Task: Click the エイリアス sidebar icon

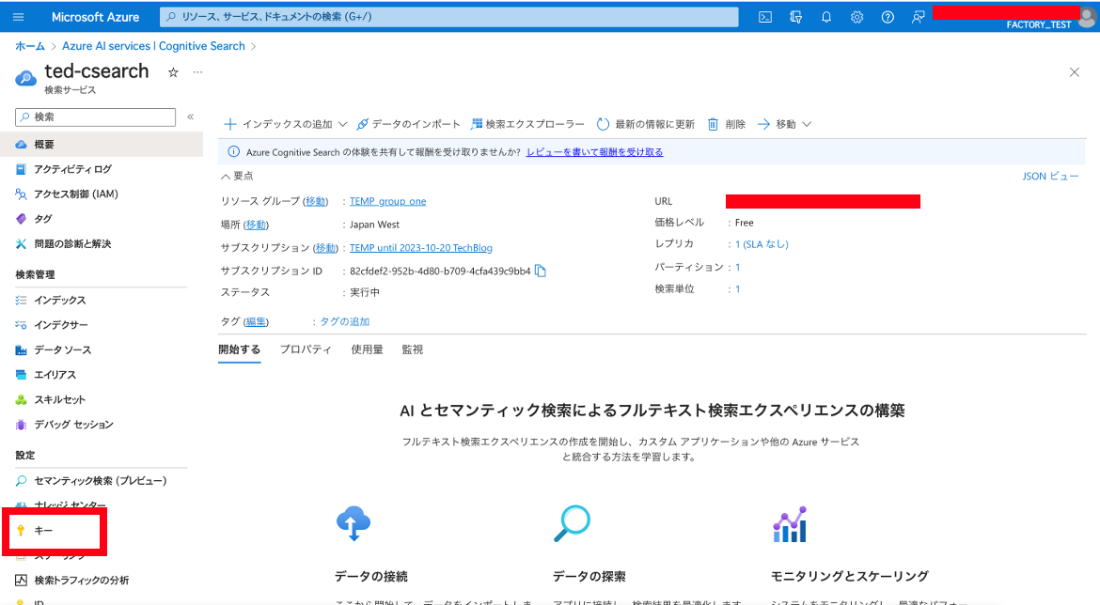Action: [21, 375]
